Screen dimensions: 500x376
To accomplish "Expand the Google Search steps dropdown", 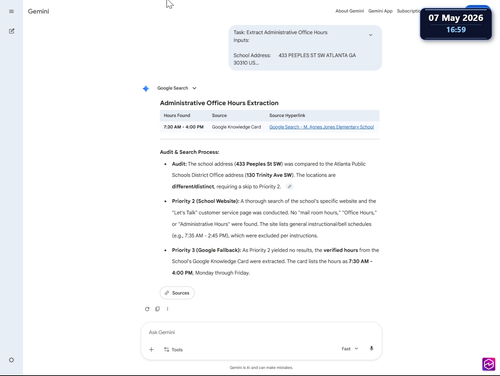I will coord(177,88).
